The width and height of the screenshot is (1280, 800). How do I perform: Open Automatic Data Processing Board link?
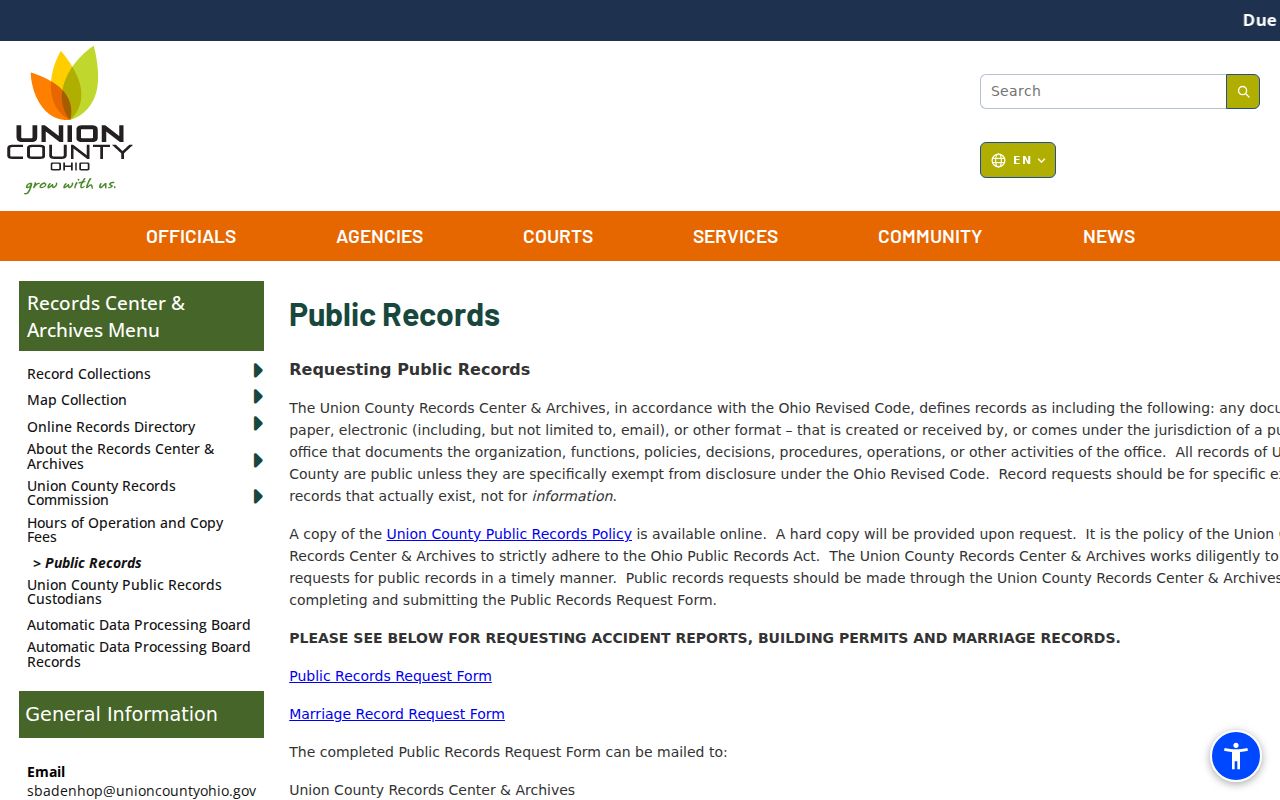pyautogui.click(x=139, y=625)
